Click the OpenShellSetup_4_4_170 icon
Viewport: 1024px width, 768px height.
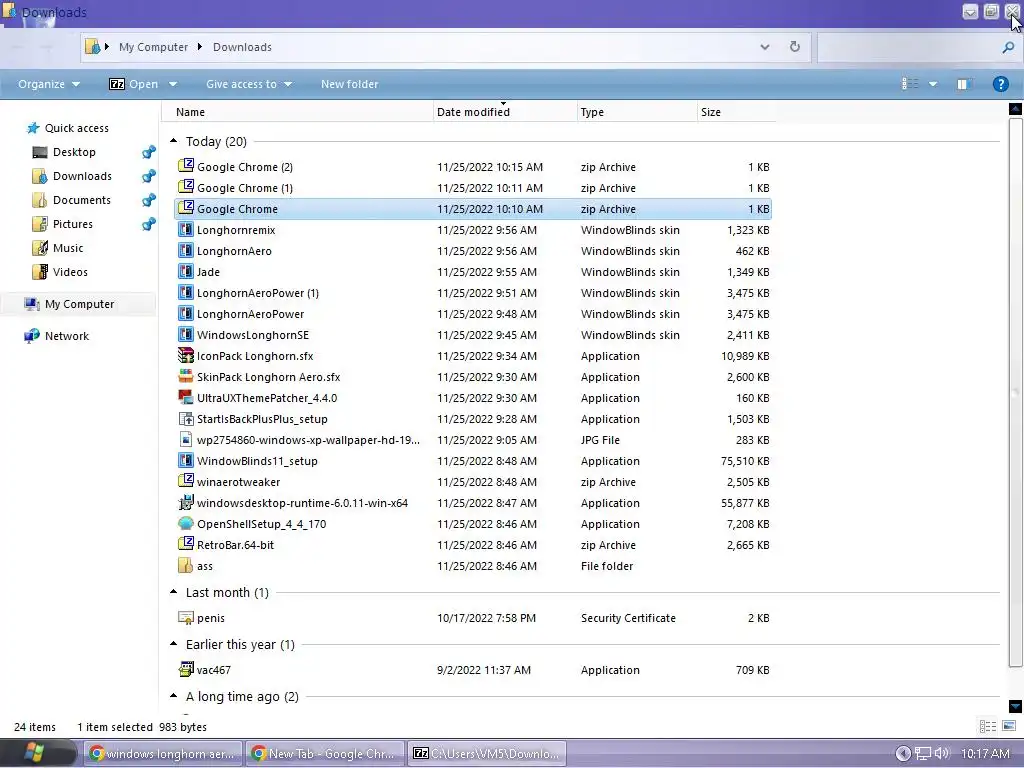coord(186,523)
